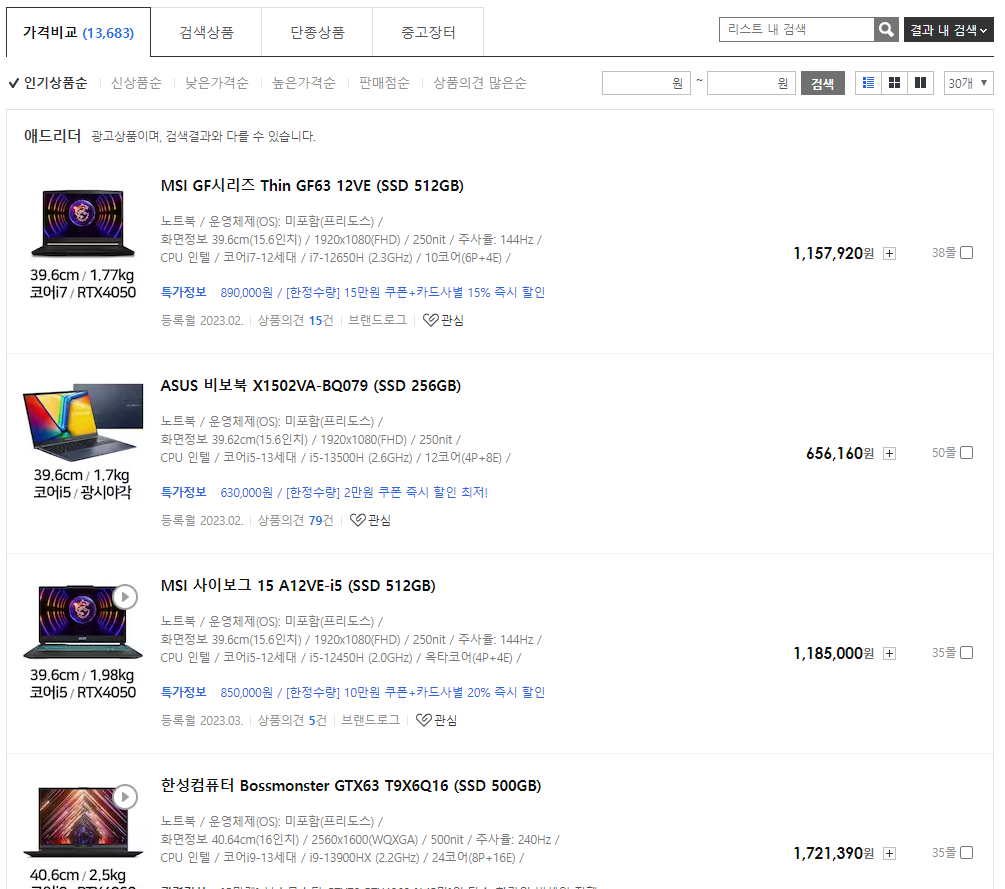Open 630,000원 special deal link
1005x889 pixels.
[x=354, y=492]
